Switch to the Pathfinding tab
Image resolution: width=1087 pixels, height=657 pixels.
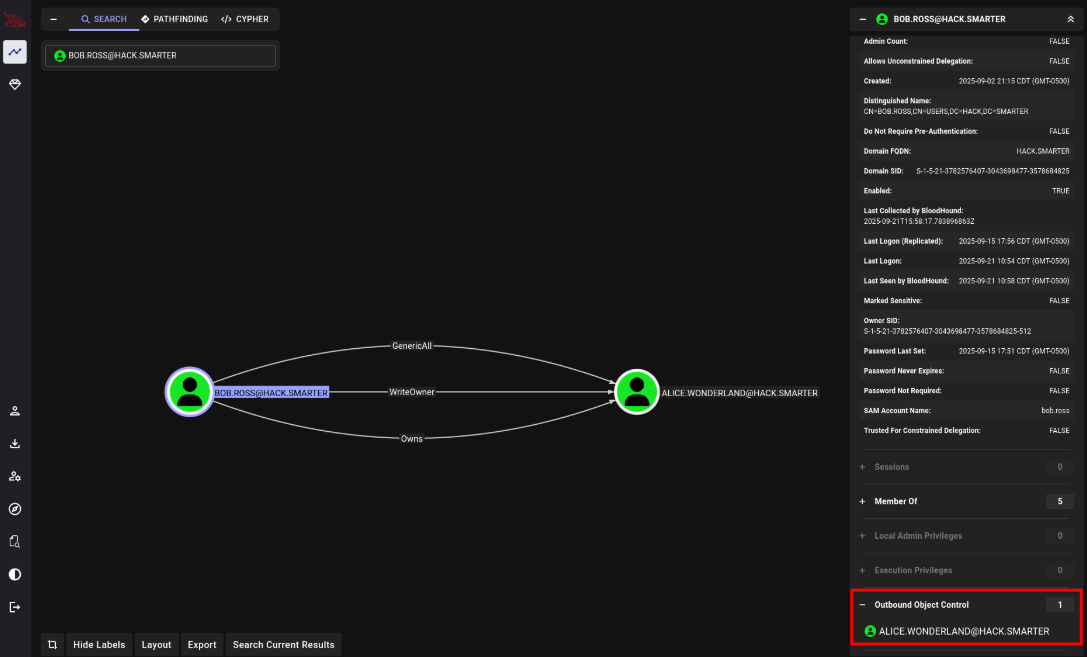174,19
